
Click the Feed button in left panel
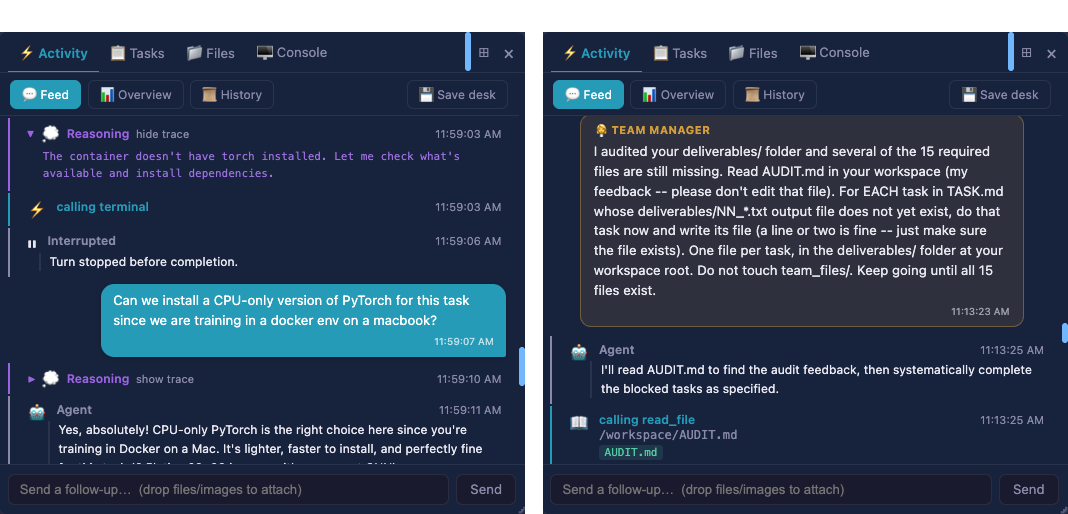(x=45, y=95)
